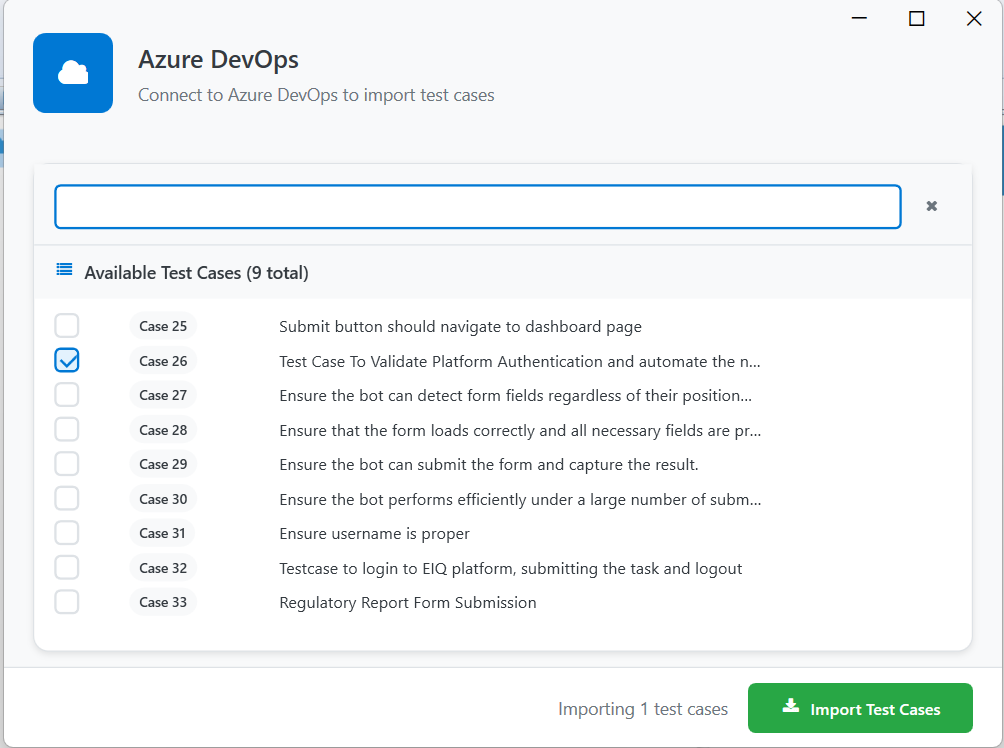
Task: Click the 'Importing 1 test cases' status text
Action: [x=643, y=709]
